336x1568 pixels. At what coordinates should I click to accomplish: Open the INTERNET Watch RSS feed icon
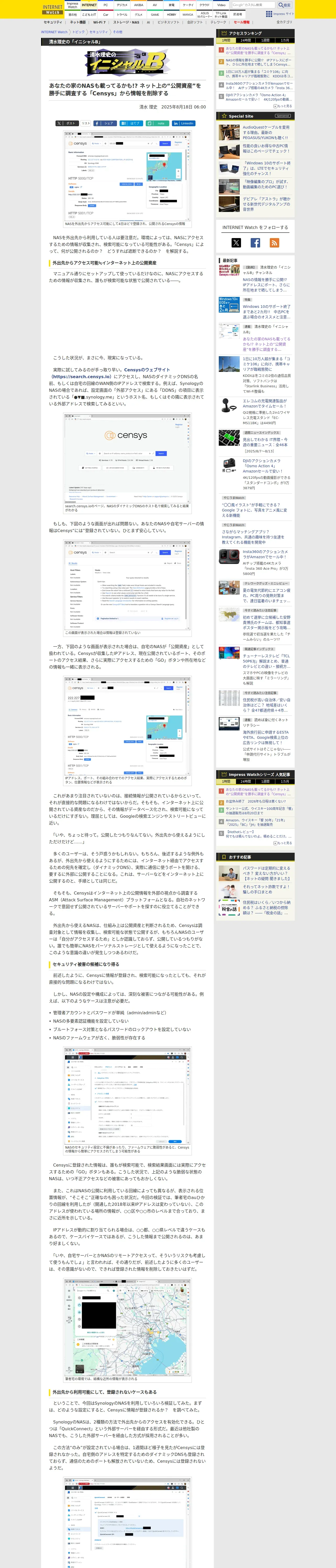coord(275,242)
